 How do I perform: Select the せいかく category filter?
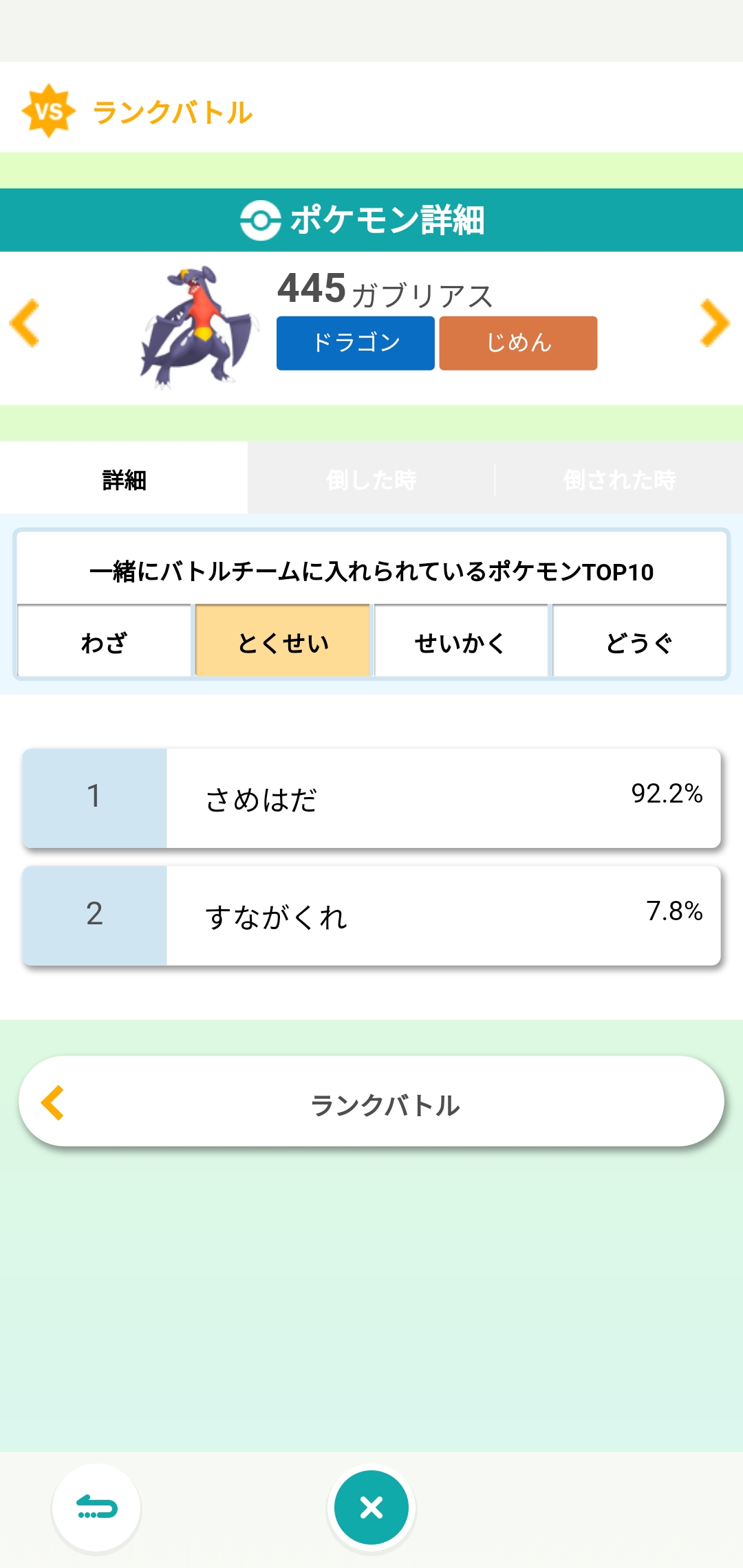coord(461,642)
